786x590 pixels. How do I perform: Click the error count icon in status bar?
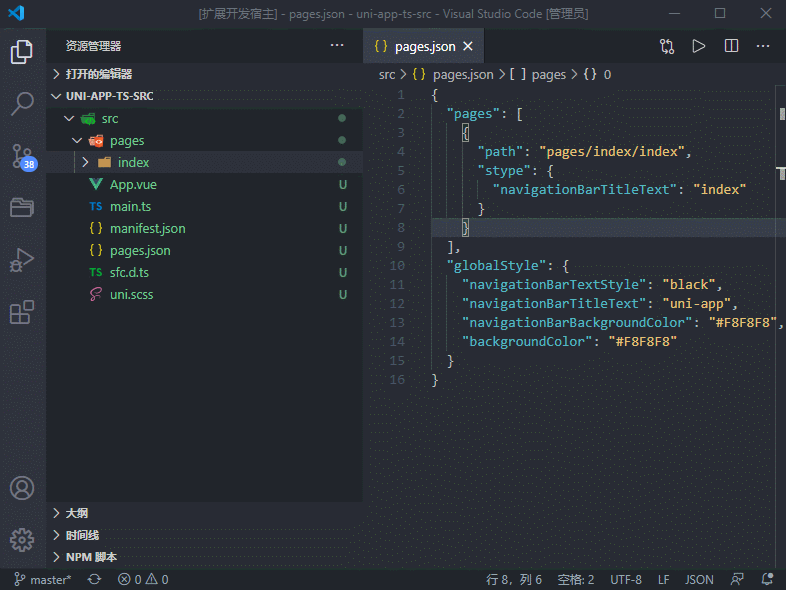pyautogui.click(x=124, y=579)
